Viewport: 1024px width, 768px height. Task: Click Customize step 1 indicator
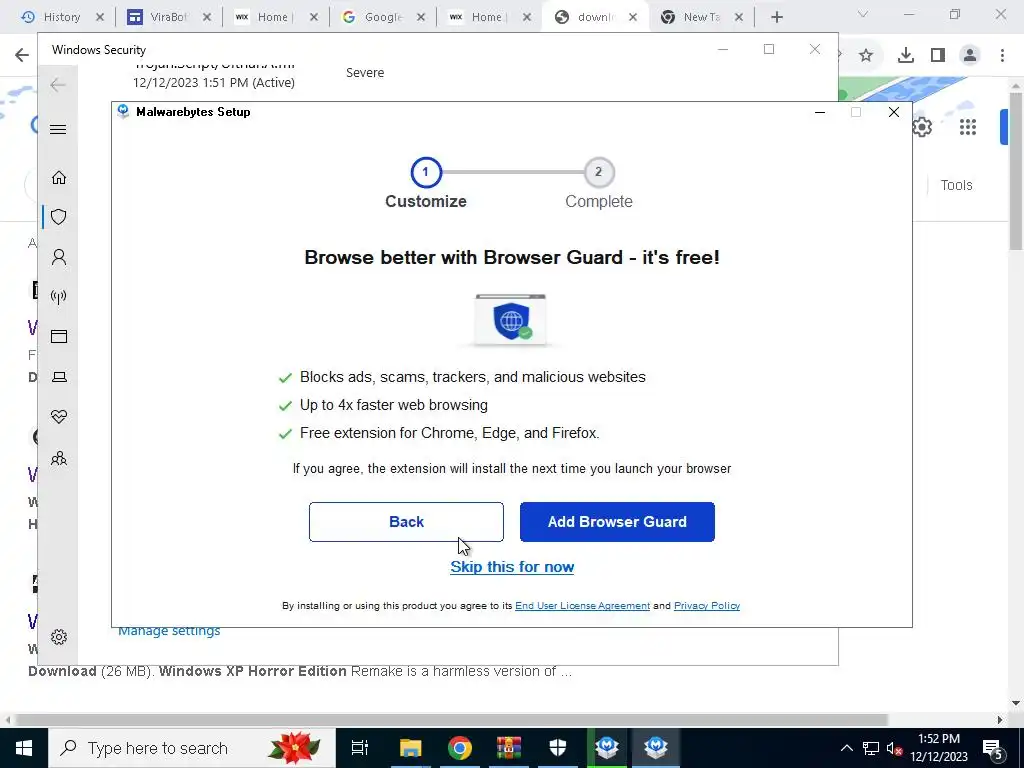click(426, 172)
